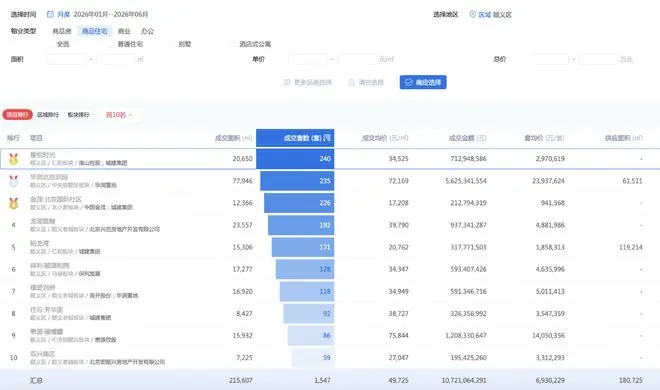Image resolution: width=660 pixels, height=390 pixels.
Task: Switch to the 区域排行 ranking tab
Action: [48, 115]
